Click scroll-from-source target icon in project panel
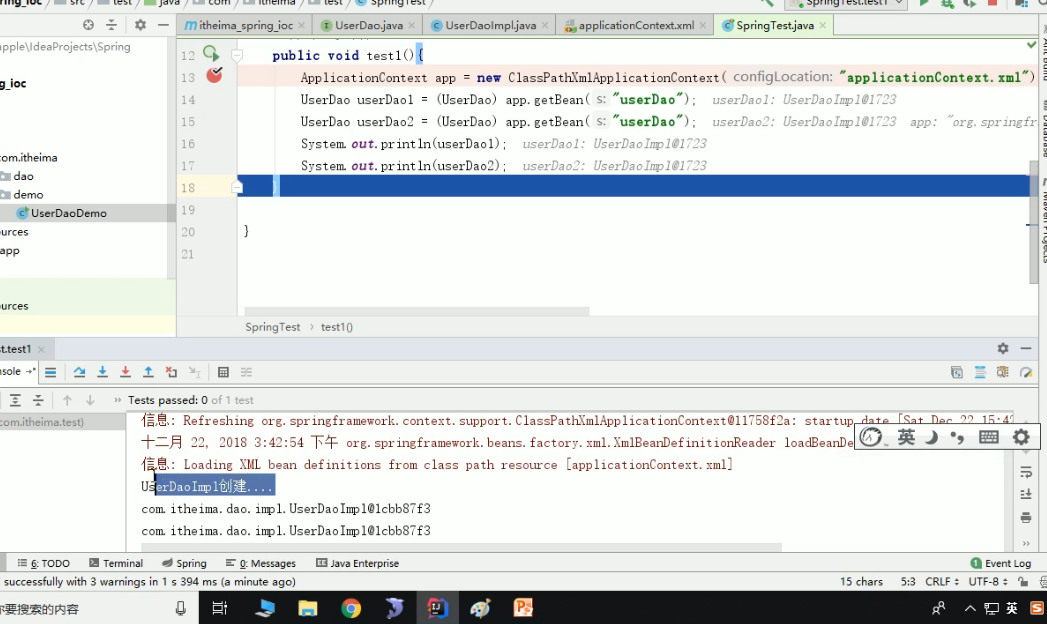This screenshot has height=624, width=1047. pyautogui.click(x=88, y=25)
